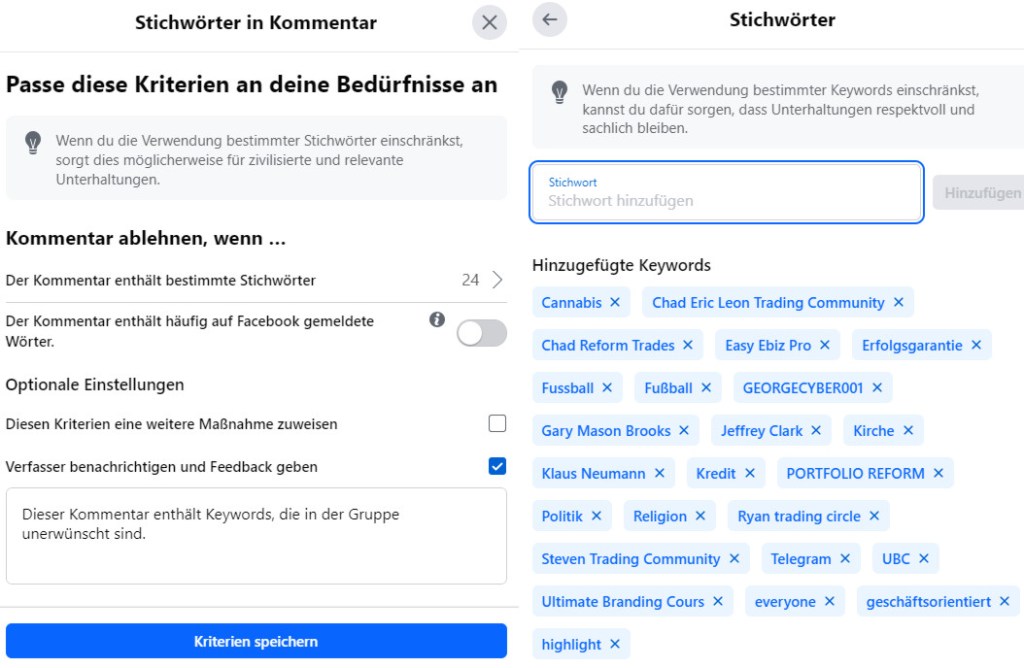This screenshot has height=668, width=1024.
Task: Delete the highlight keyword chip
Action: pyautogui.click(x=615, y=644)
